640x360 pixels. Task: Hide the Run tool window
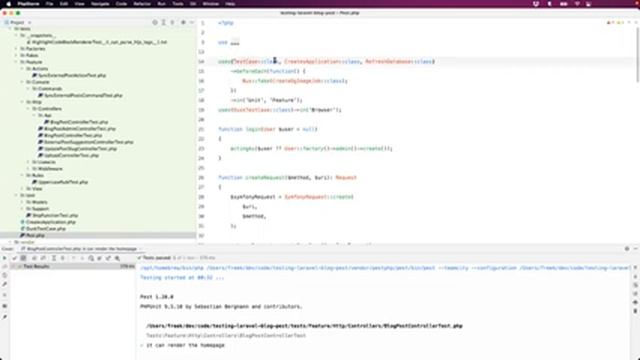[x=636, y=249]
